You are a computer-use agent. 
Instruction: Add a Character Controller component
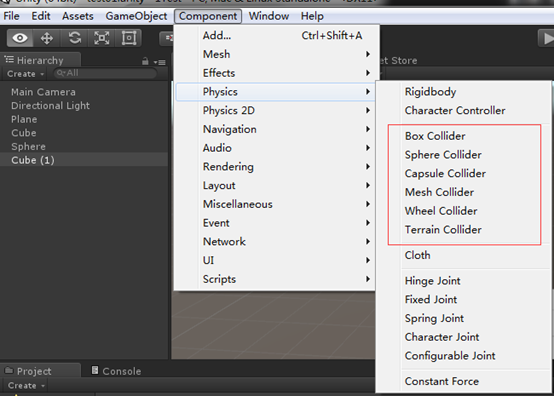tap(464, 111)
